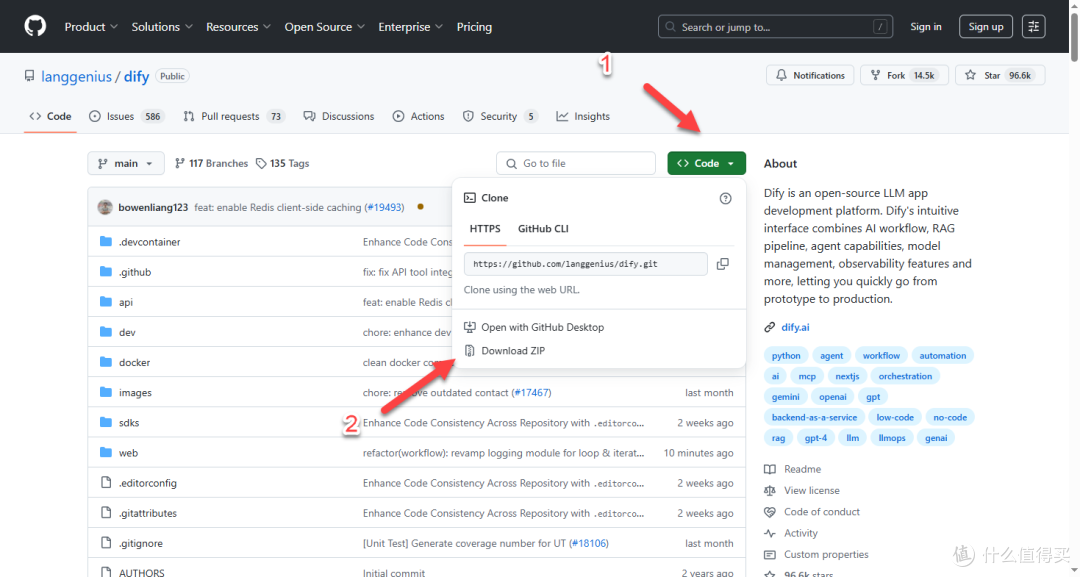Open the .github folder
The height and width of the screenshot is (577, 1080).
pos(135,272)
